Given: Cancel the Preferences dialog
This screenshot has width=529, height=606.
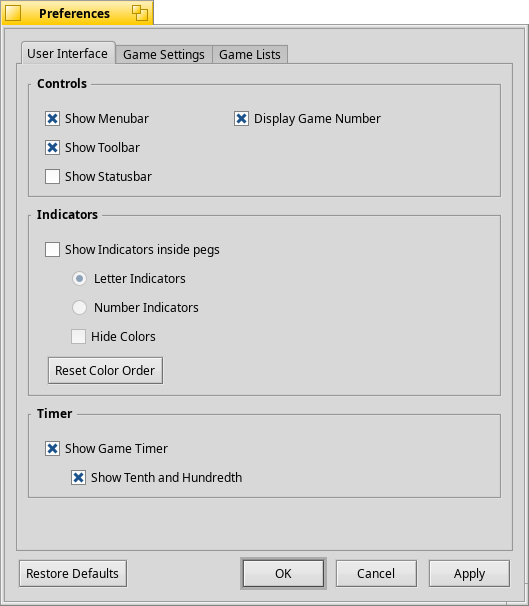Looking at the screenshot, I should 376,573.
